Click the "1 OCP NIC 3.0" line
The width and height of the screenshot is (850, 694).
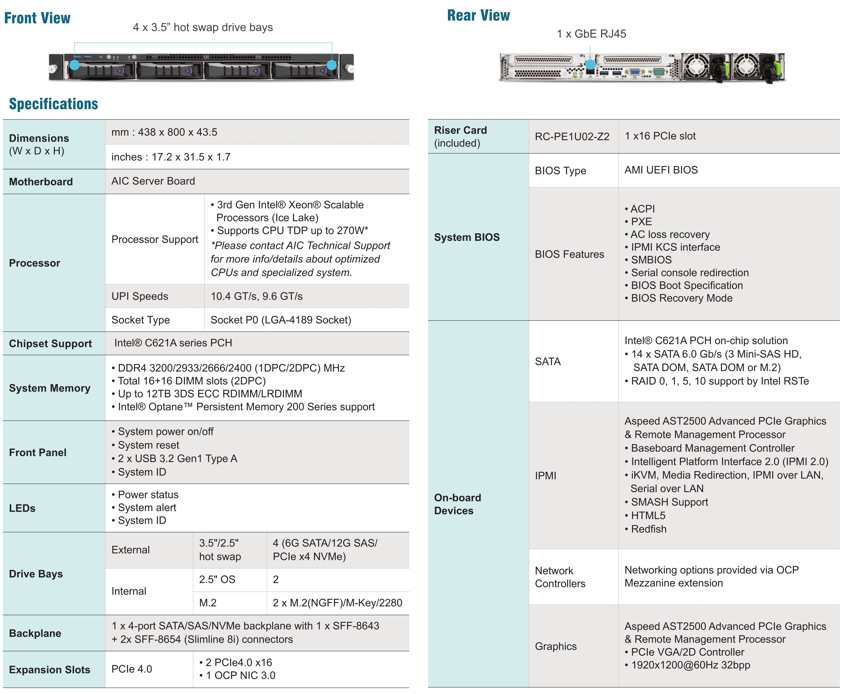(x=237, y=676)
